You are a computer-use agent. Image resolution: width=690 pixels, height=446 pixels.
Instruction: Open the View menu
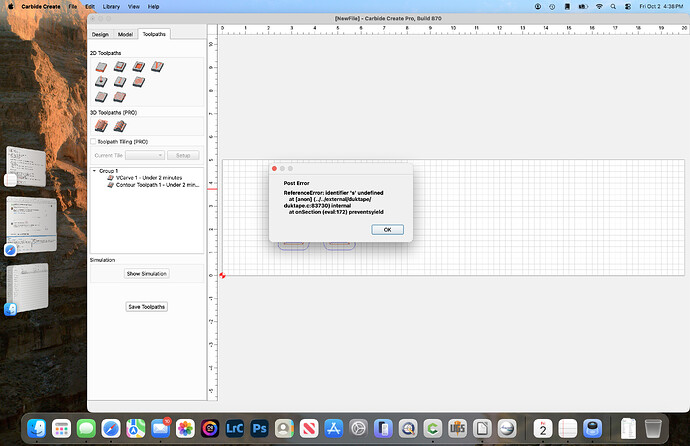coord(134,7)
